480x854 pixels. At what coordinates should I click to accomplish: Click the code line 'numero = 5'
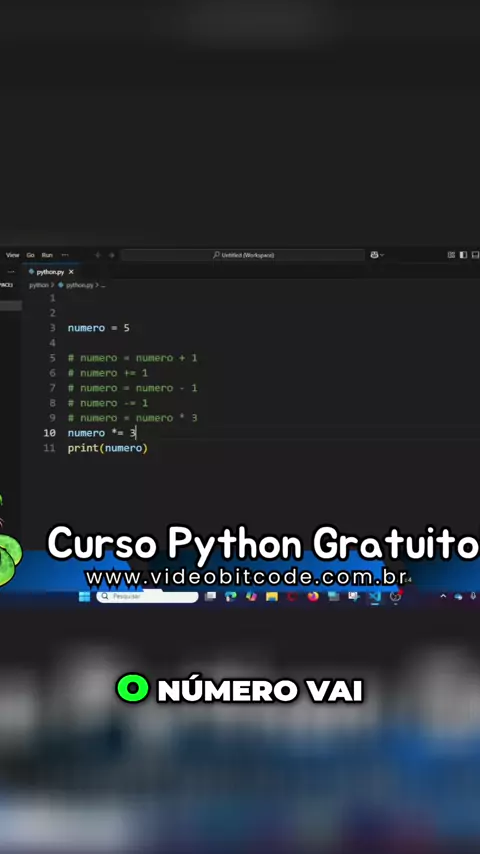point(99,328)
